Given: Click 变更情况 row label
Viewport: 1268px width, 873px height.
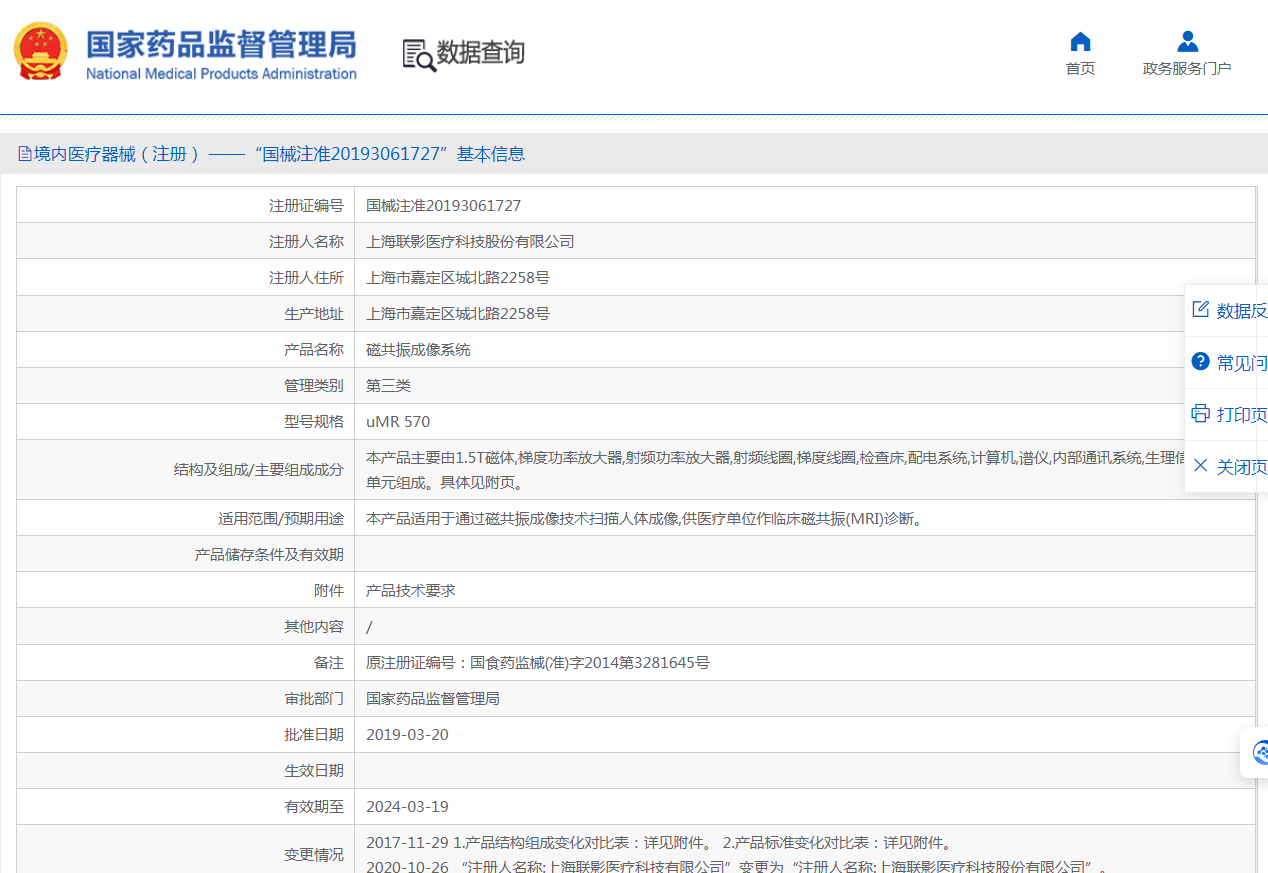Looking at the screenshot, I should [x=314, y=854].
